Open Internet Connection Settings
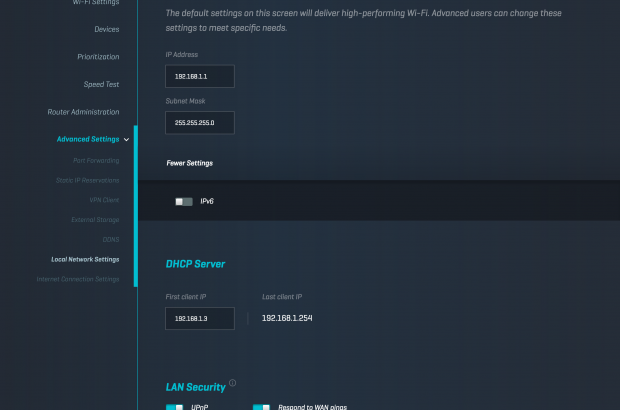Viewport: 620px width, 410px height. [x=77, y=279]
